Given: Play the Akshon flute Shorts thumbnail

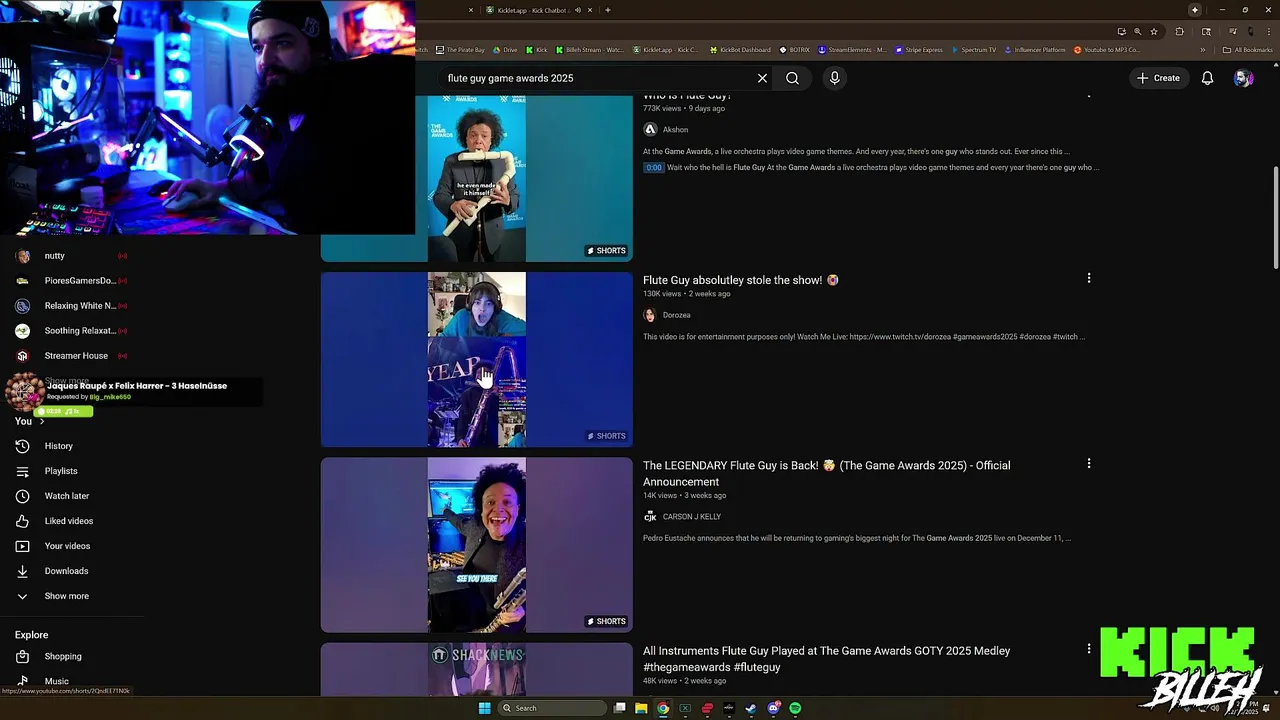Looking at the screenshot, I should coord(477,178).
